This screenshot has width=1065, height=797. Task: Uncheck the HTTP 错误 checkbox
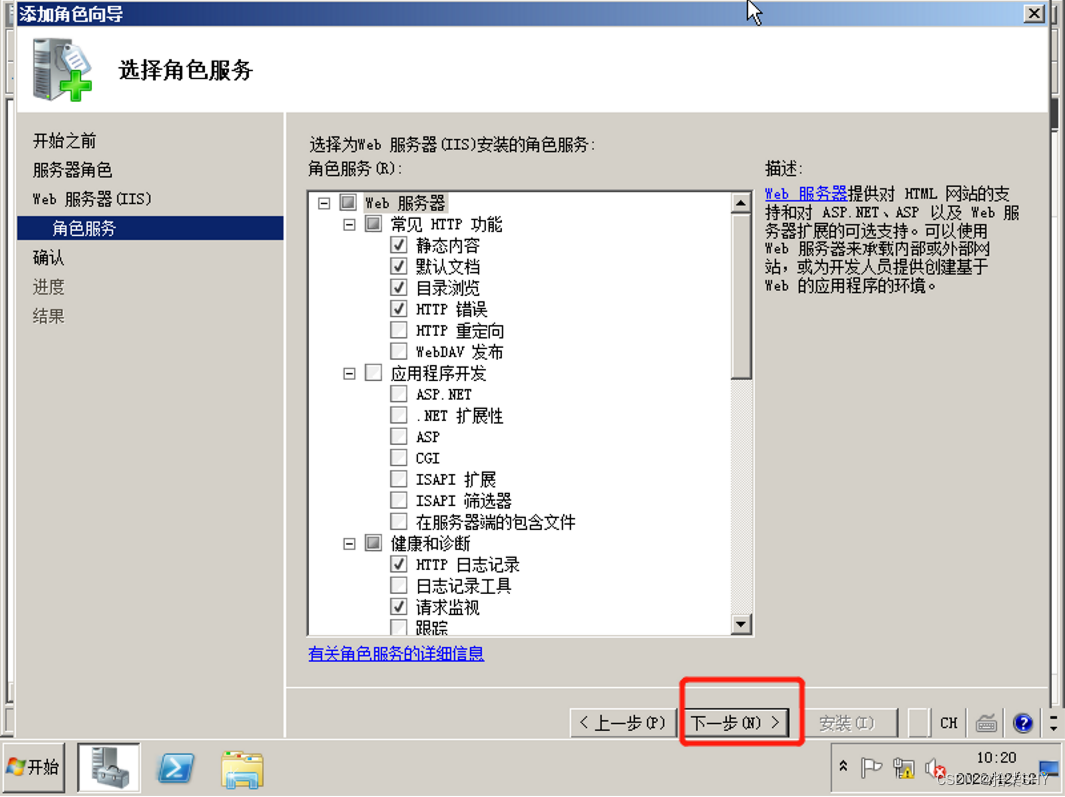click(399, 308)
